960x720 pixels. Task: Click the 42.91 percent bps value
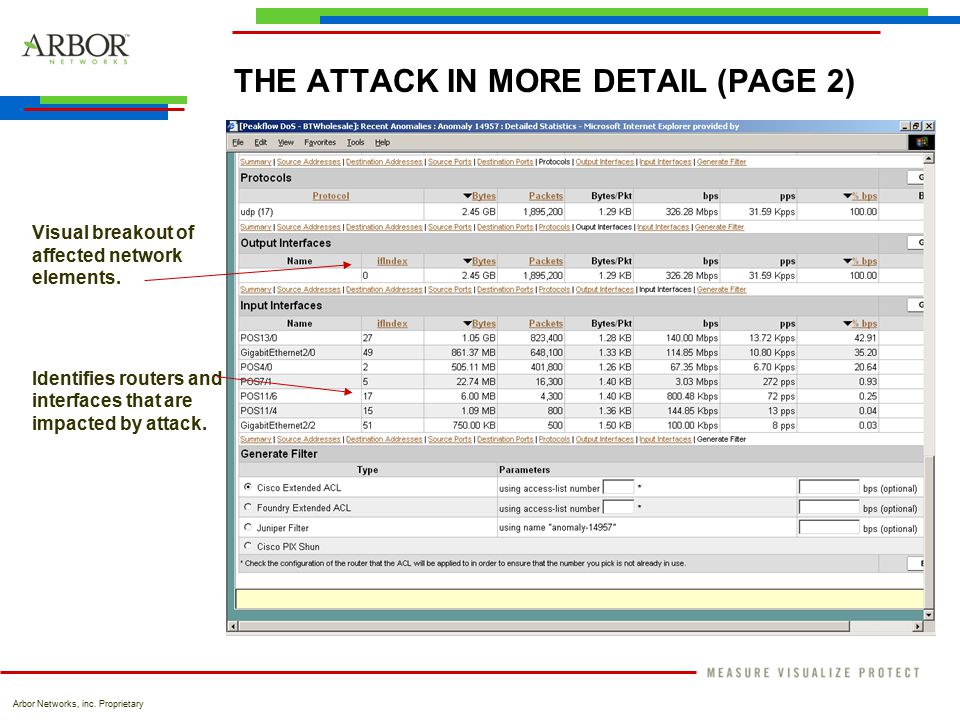(866, 338)
